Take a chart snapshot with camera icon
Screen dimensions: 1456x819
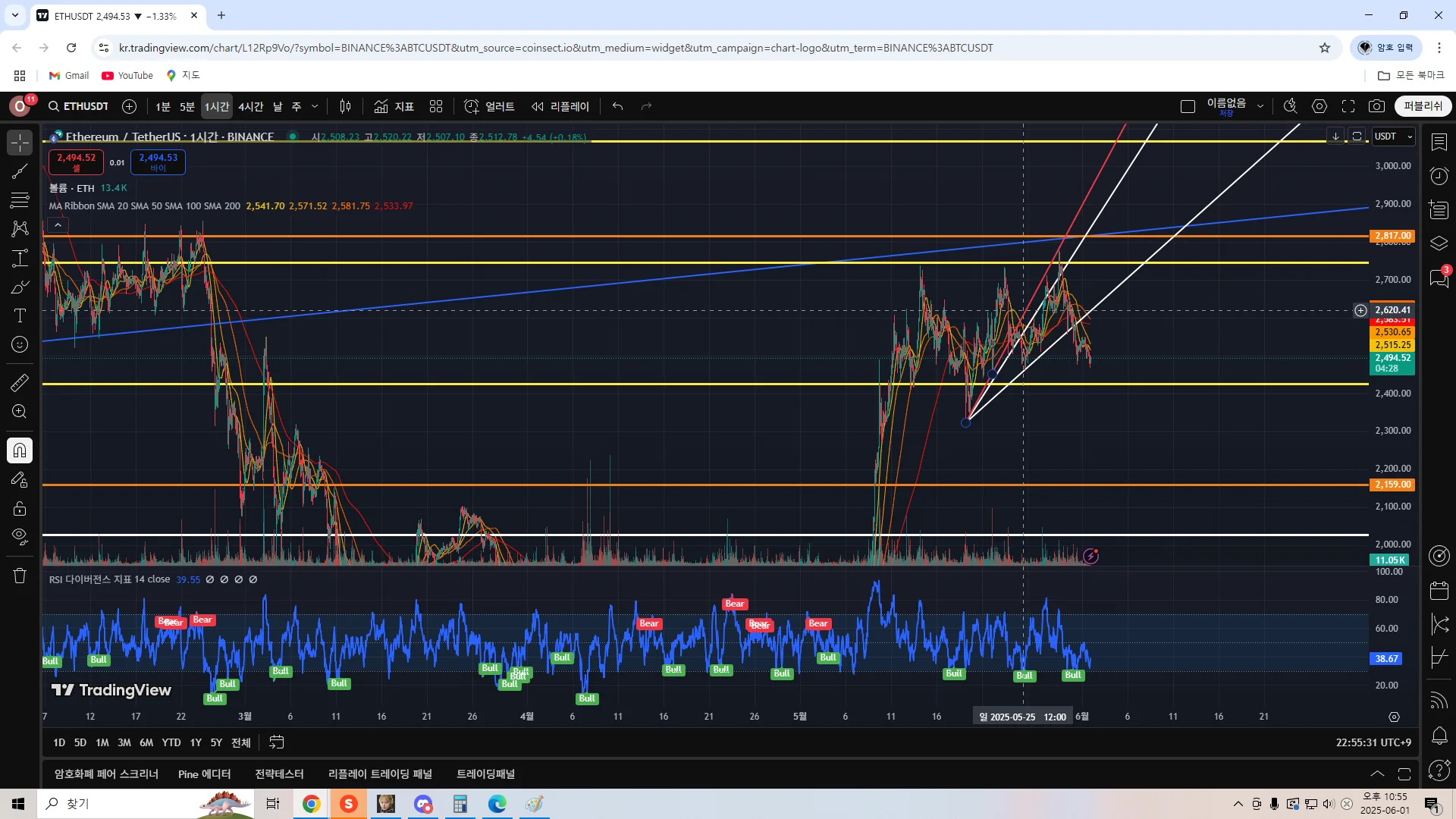[x=1376, y=106]
